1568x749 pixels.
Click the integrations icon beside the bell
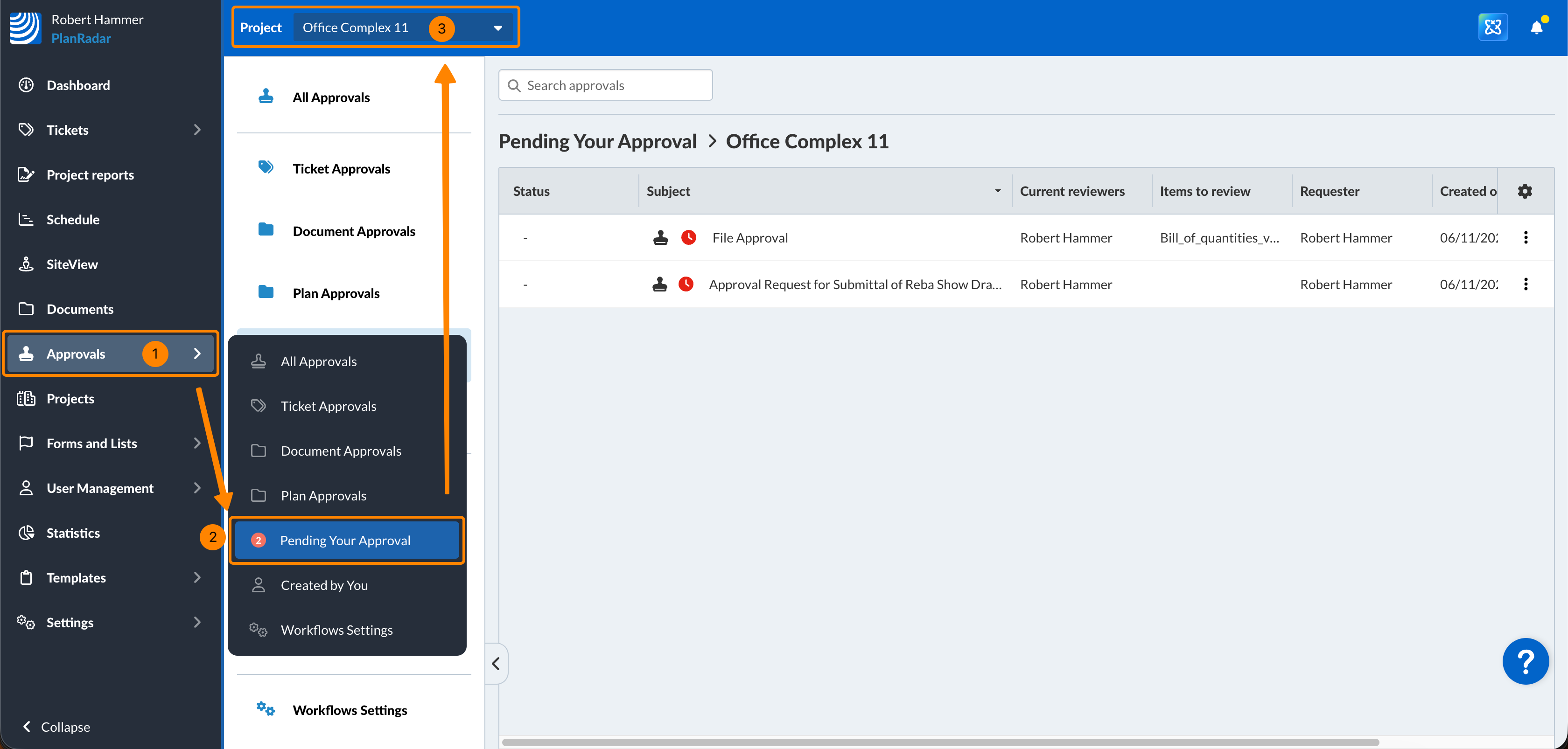[1492, 28]
